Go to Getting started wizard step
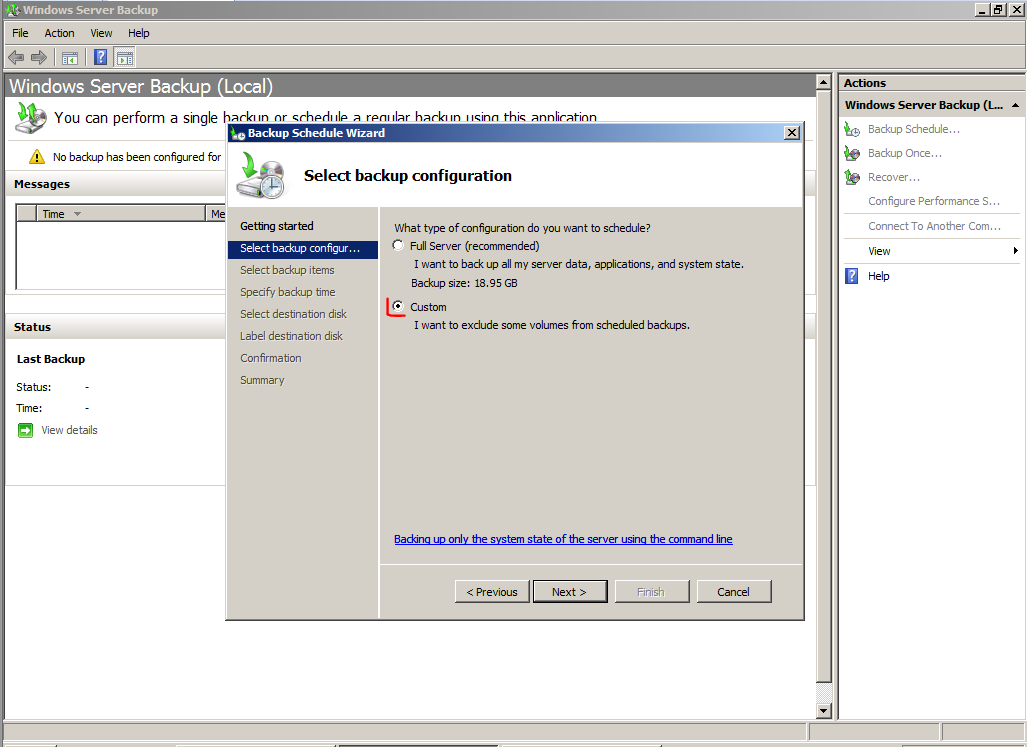Viewport: 1027px width, 747px height. click(277, 226)
